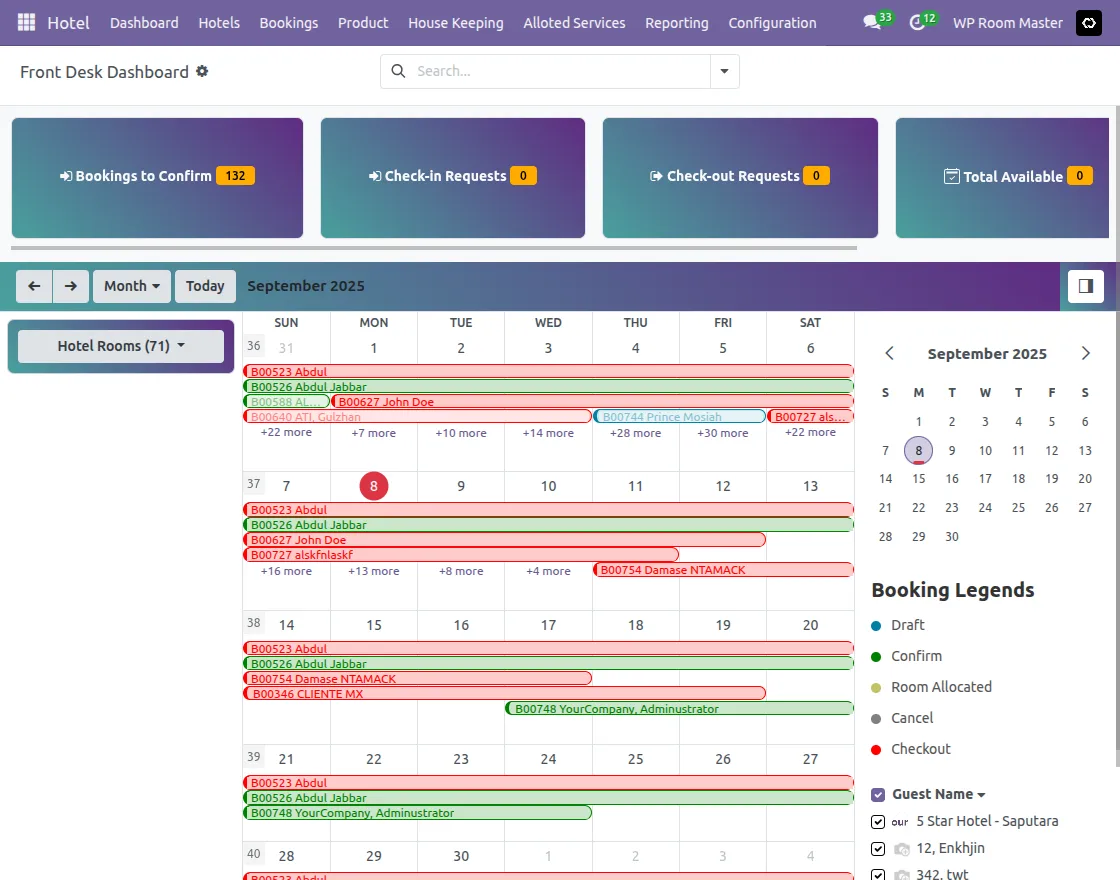Open the Reporting menu

[x=676, y=22]
